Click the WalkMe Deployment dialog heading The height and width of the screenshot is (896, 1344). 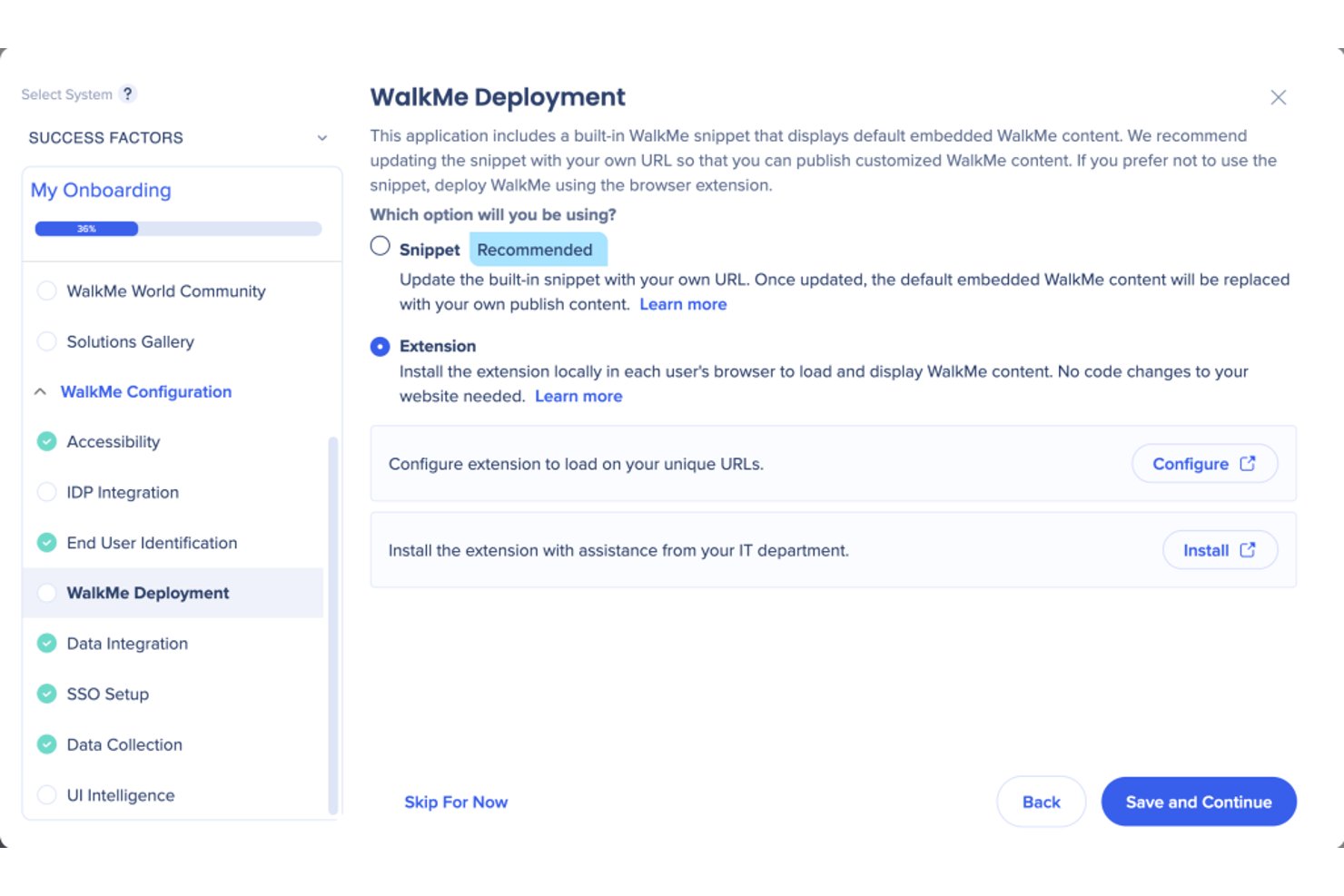498,97
